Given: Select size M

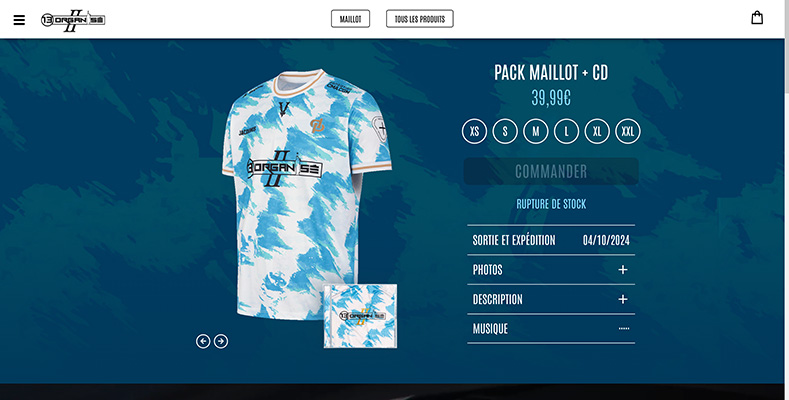Looking at the screenshot, I should [x=536, y=131].
